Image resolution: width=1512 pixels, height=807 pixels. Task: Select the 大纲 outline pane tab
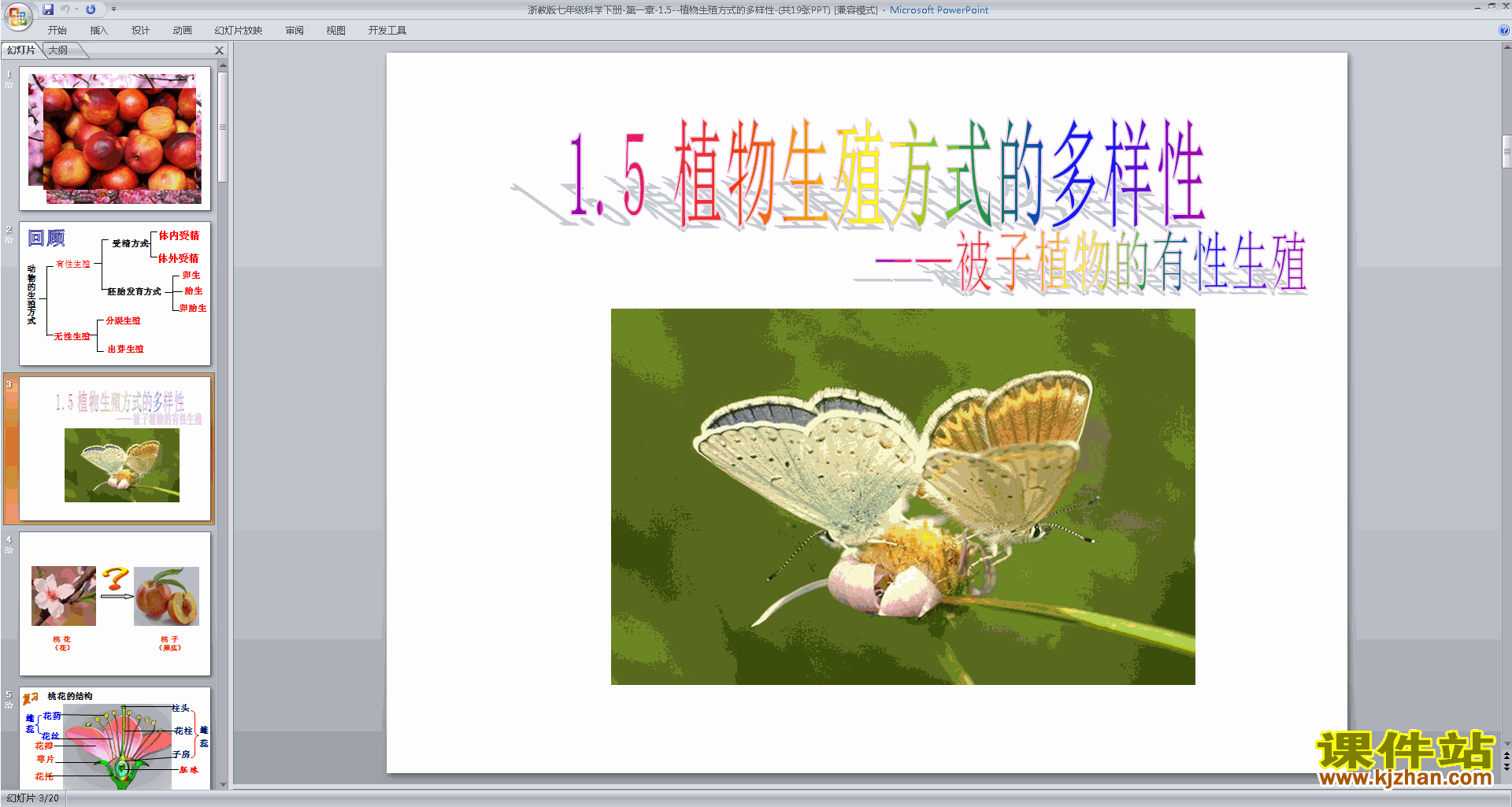[x=58, y=50]
